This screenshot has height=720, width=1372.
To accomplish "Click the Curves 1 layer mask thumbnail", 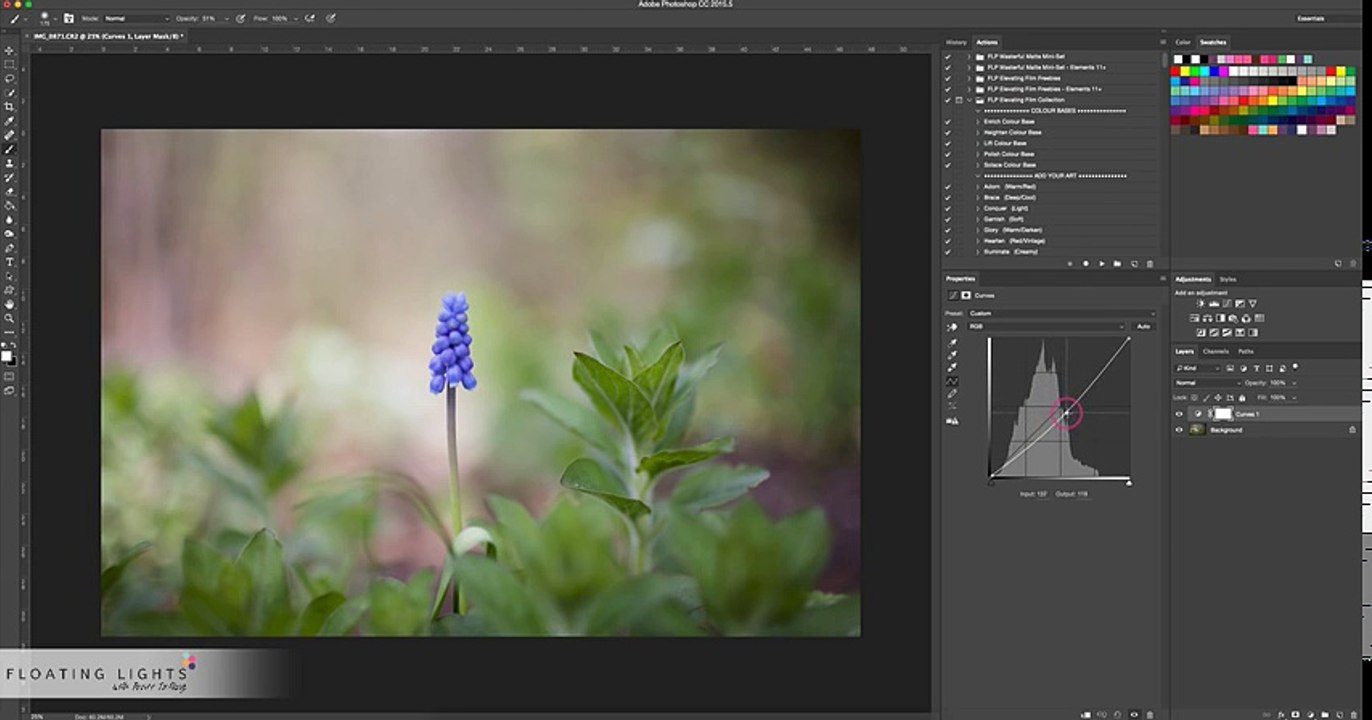I will pyautogui.click(x=1223, y=414).
